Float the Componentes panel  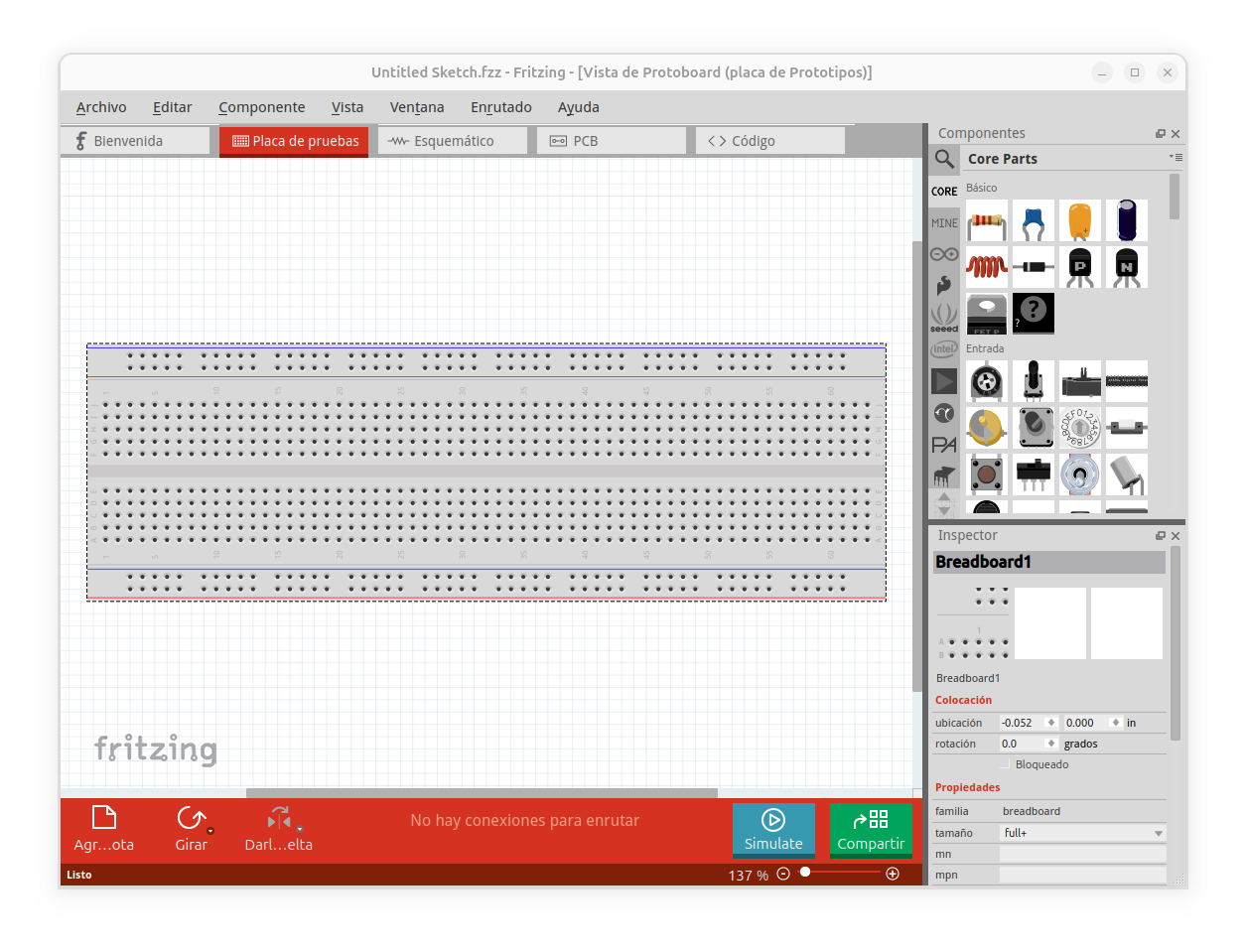(x=1160, y=134)
